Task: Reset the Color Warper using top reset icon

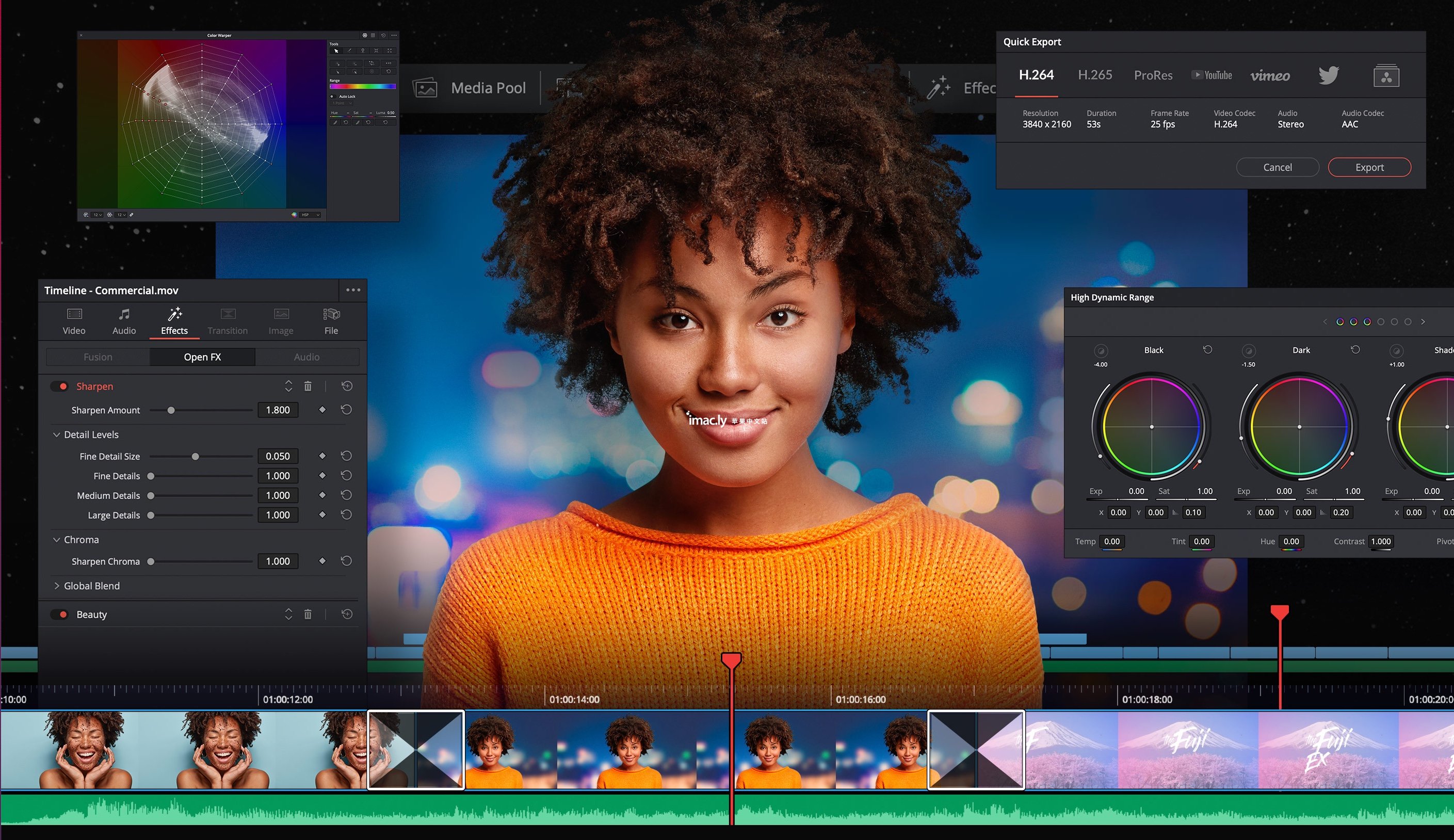Action: (383, 36)
